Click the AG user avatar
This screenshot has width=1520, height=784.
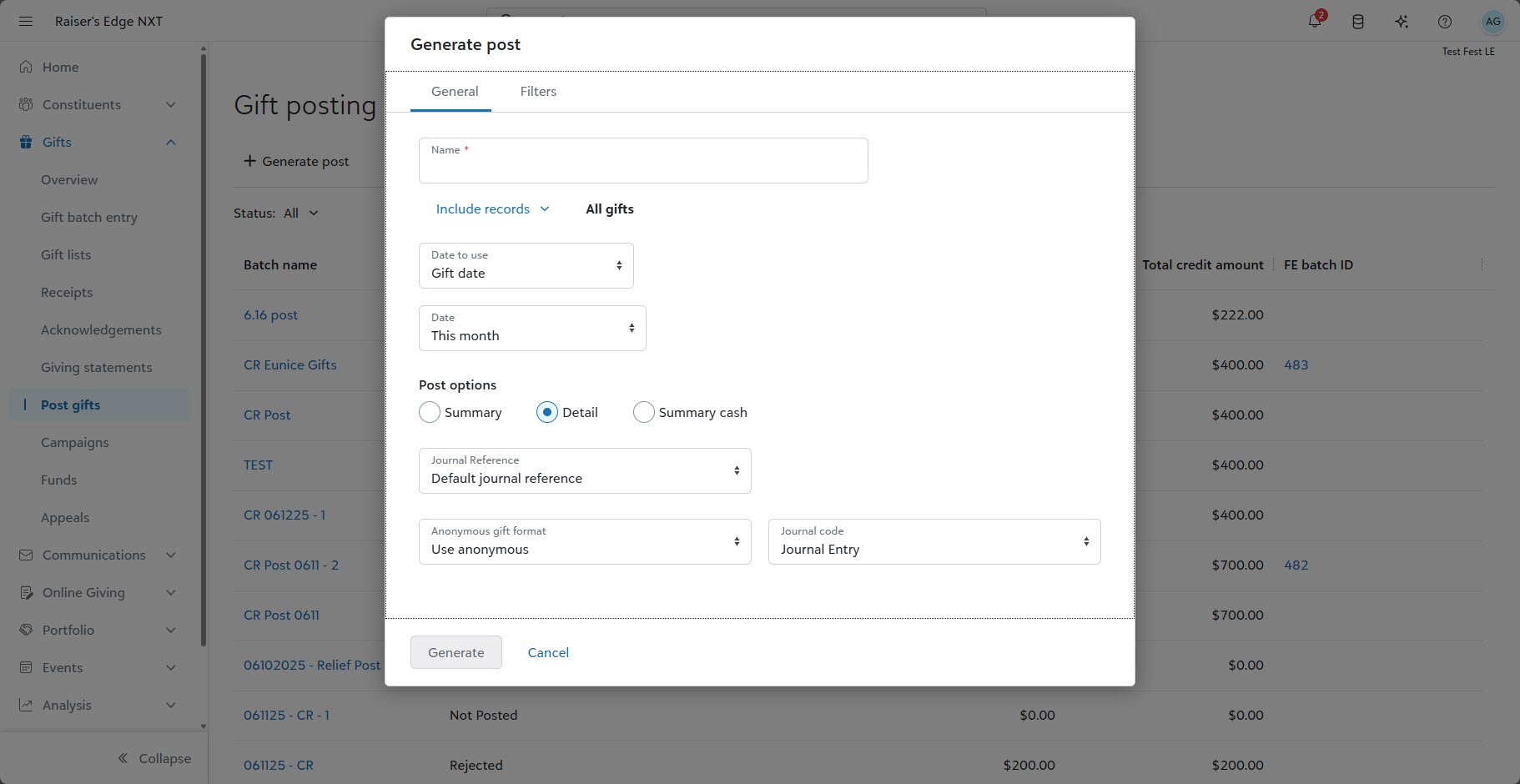1492,22
